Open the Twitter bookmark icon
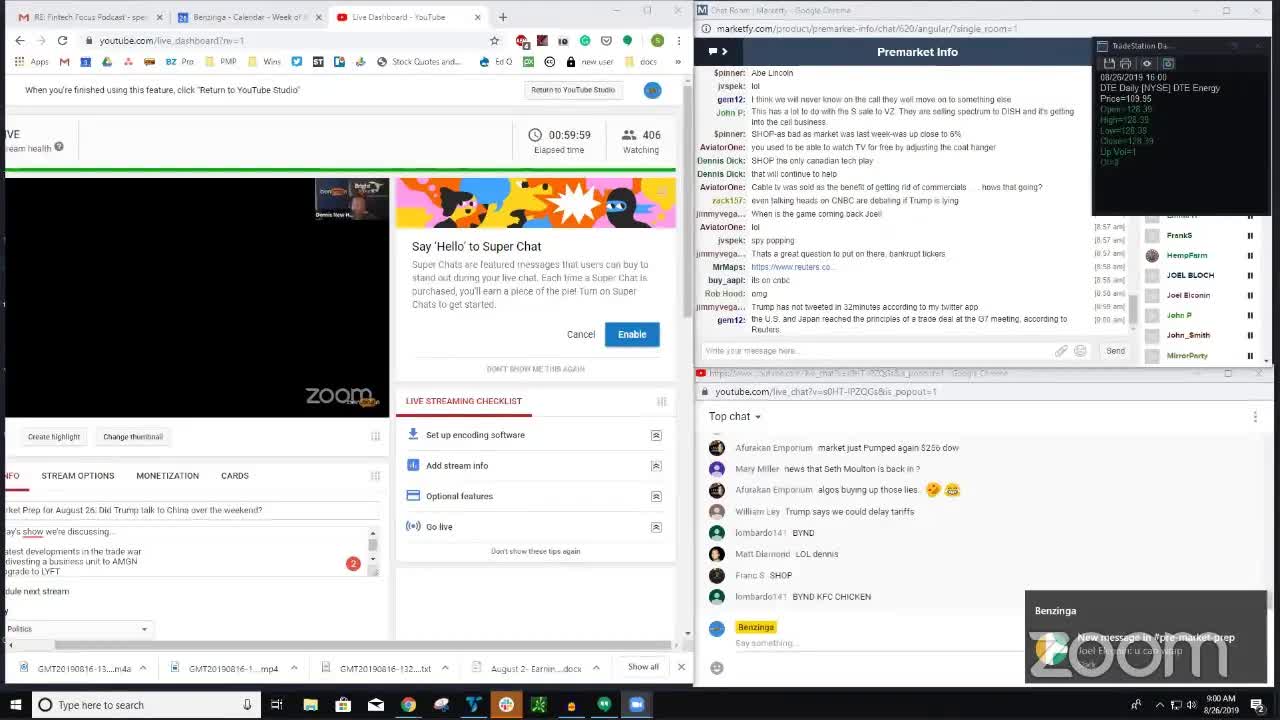This screenshot has height=720, width=1280. point(297,61)
